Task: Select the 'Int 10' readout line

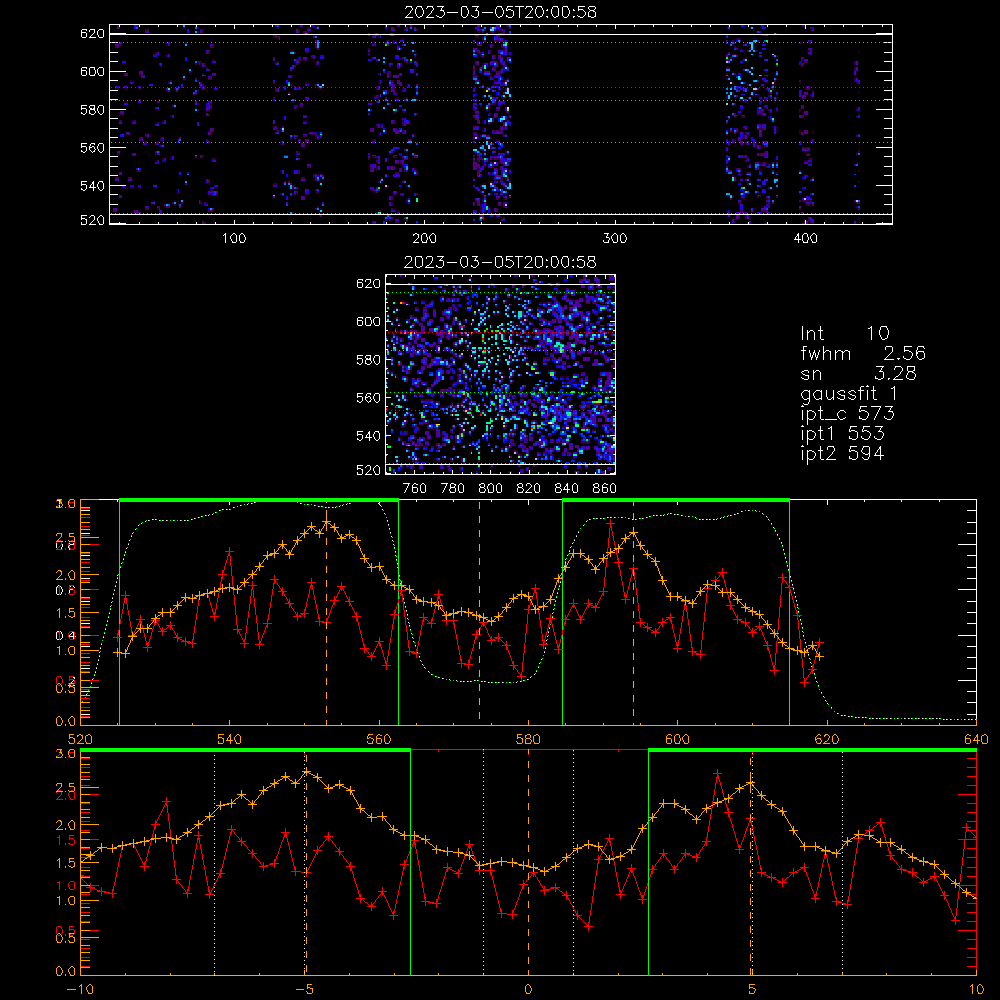Action: coord(844,334)
